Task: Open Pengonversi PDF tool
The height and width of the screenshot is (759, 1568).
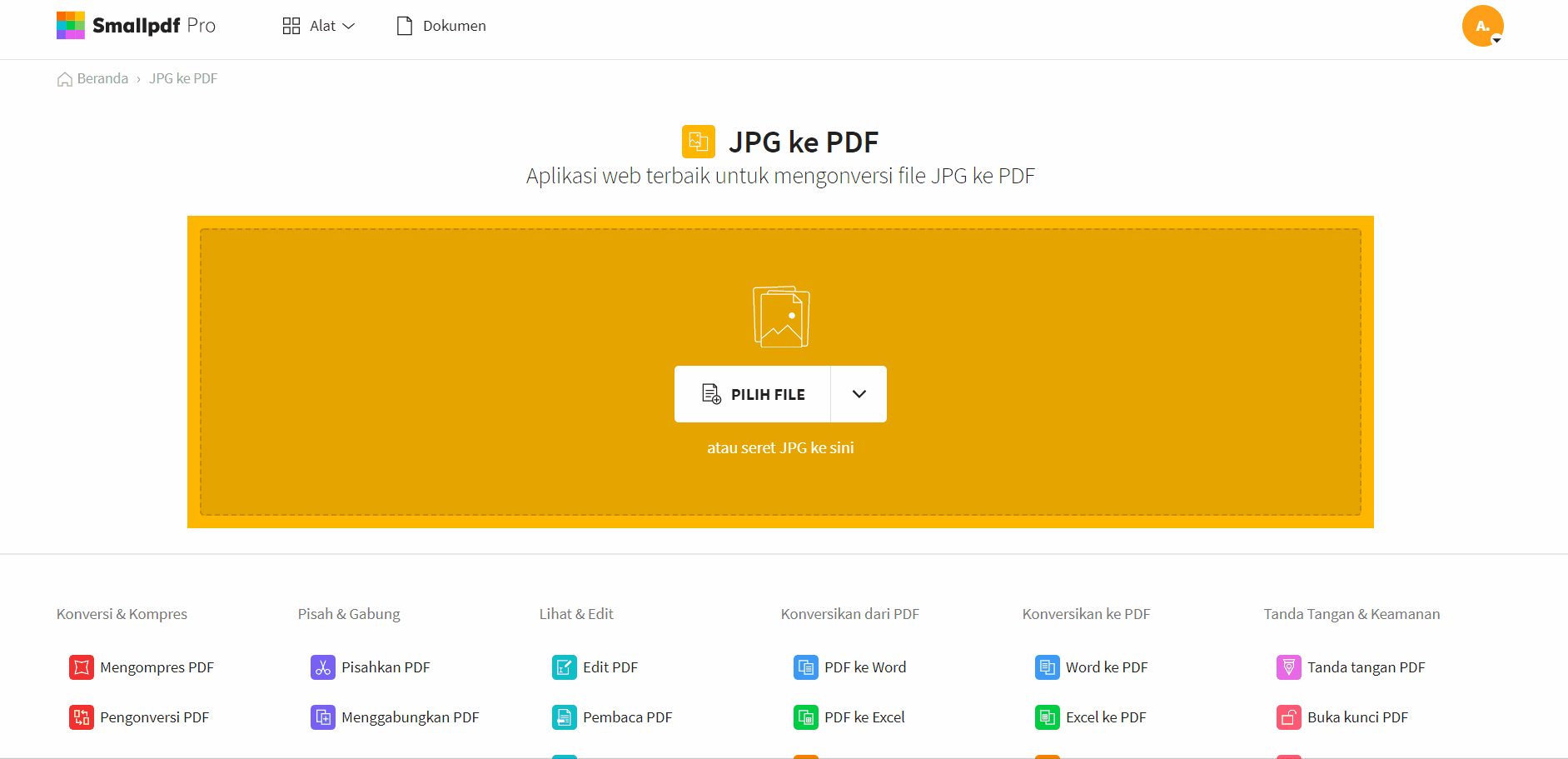Action: tap(154, 717)
